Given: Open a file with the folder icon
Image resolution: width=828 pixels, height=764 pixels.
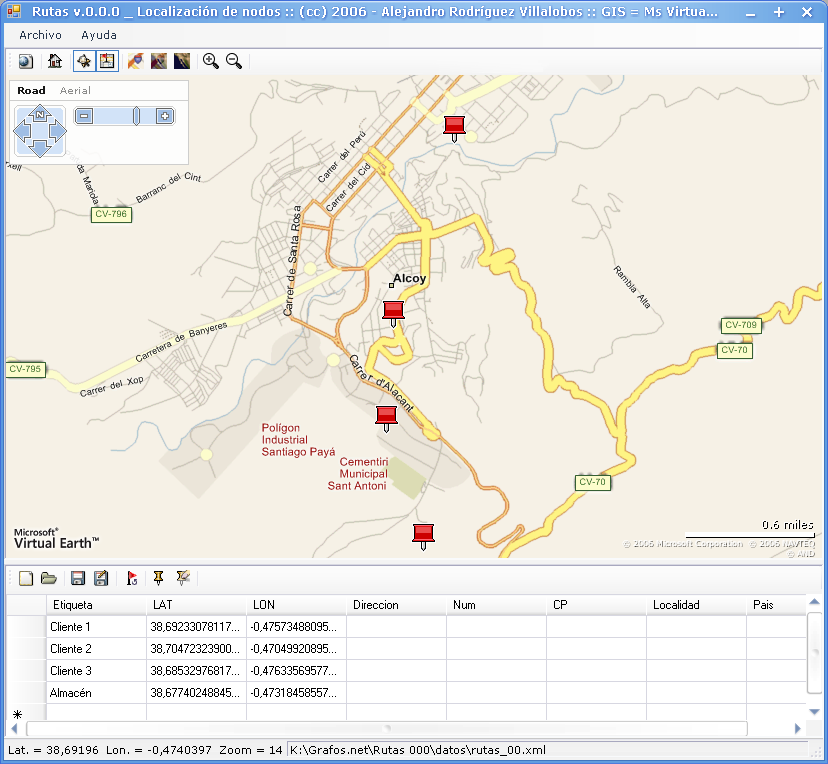Looking at the screenshot, I should [48, 578].
